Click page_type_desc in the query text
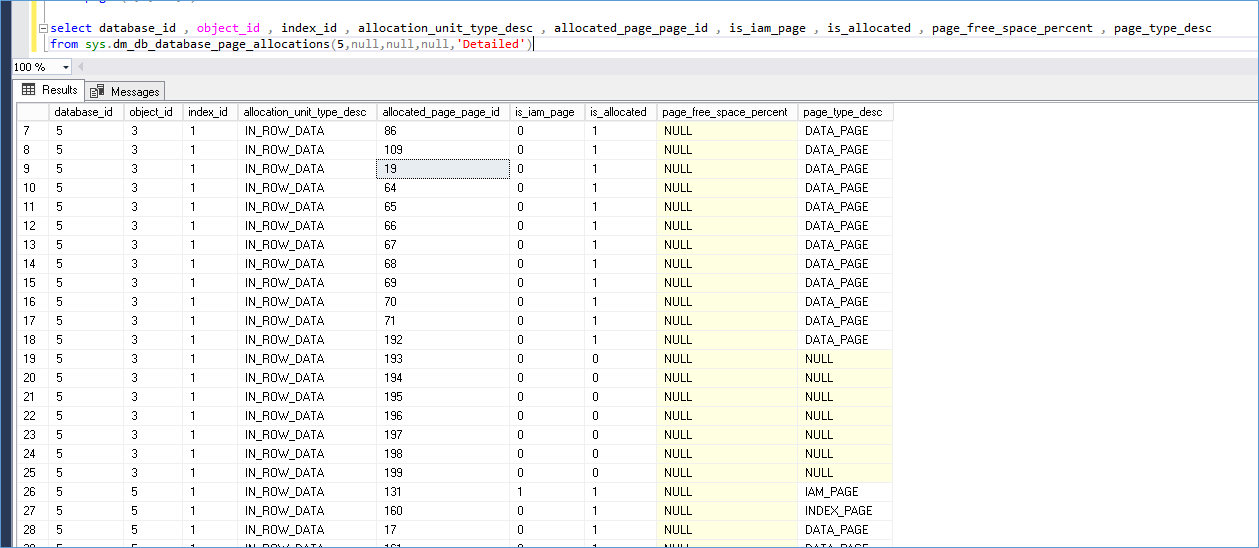 [1162, 28]
